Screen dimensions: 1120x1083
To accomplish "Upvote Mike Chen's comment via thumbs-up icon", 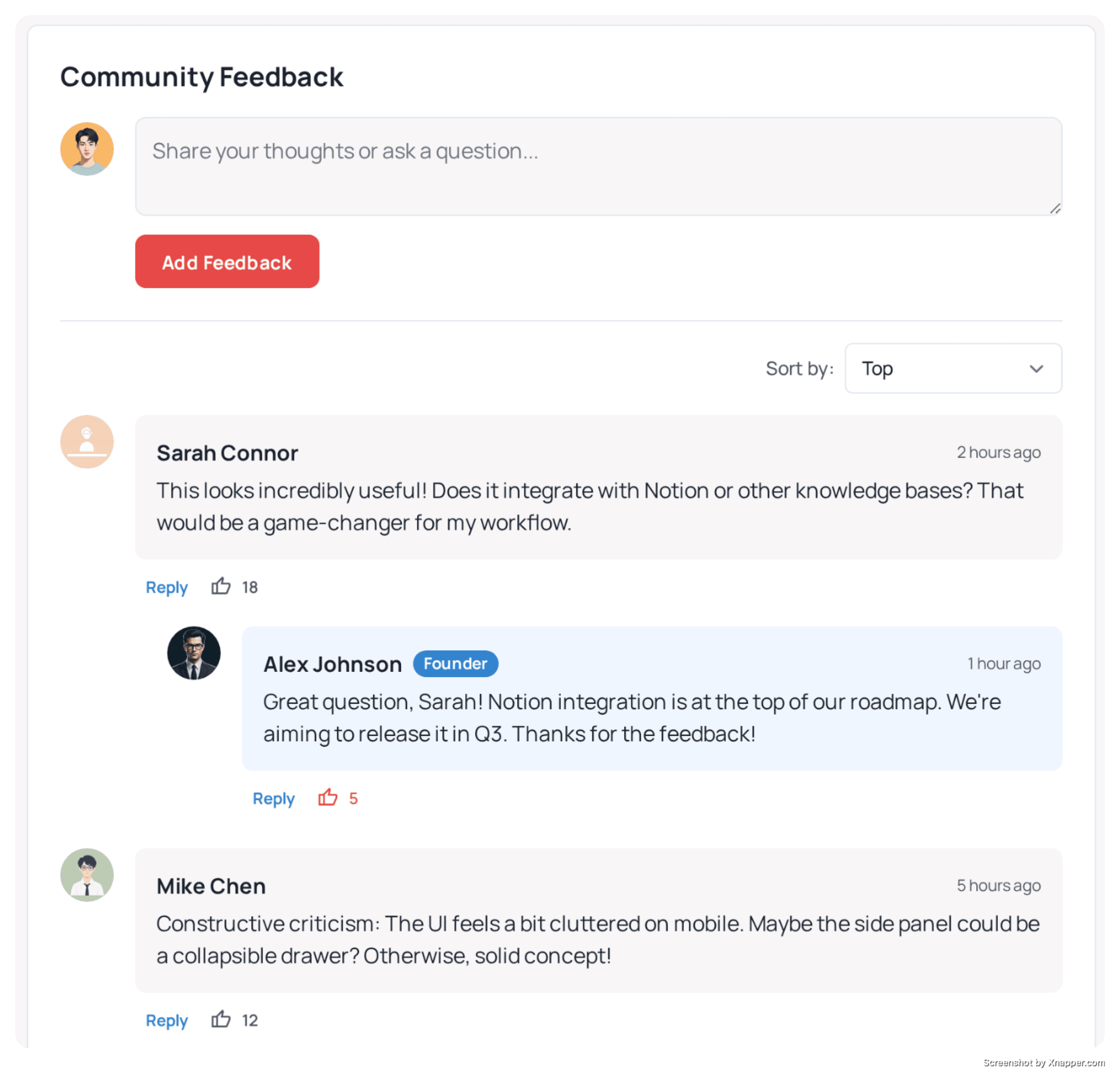I will pos(221,1020).
